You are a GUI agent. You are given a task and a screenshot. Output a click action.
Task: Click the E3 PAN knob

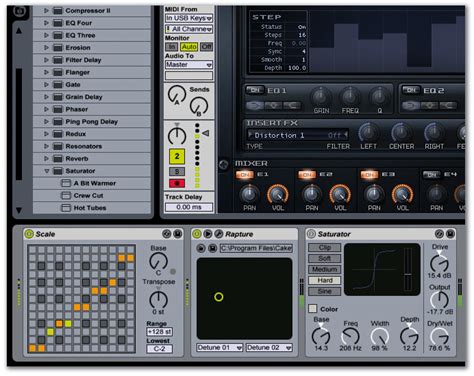coord(374,194)
